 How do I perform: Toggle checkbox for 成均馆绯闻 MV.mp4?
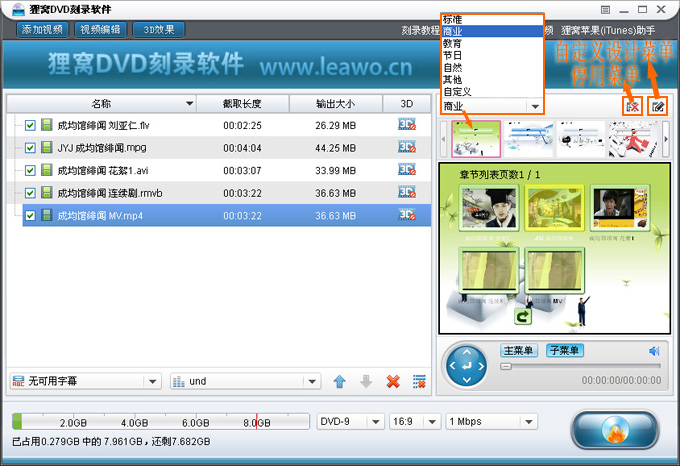30,215
